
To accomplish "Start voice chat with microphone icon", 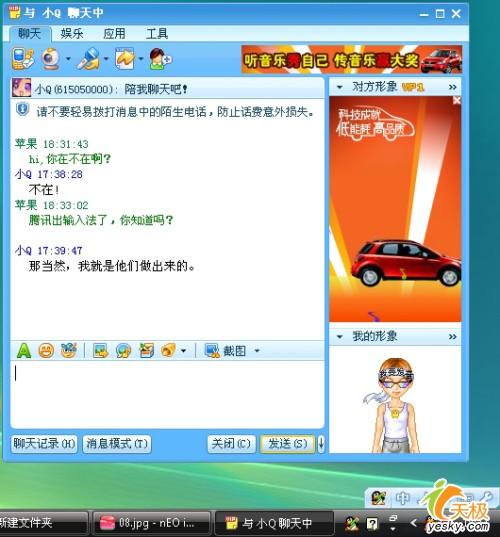I will tap(89, 59).
